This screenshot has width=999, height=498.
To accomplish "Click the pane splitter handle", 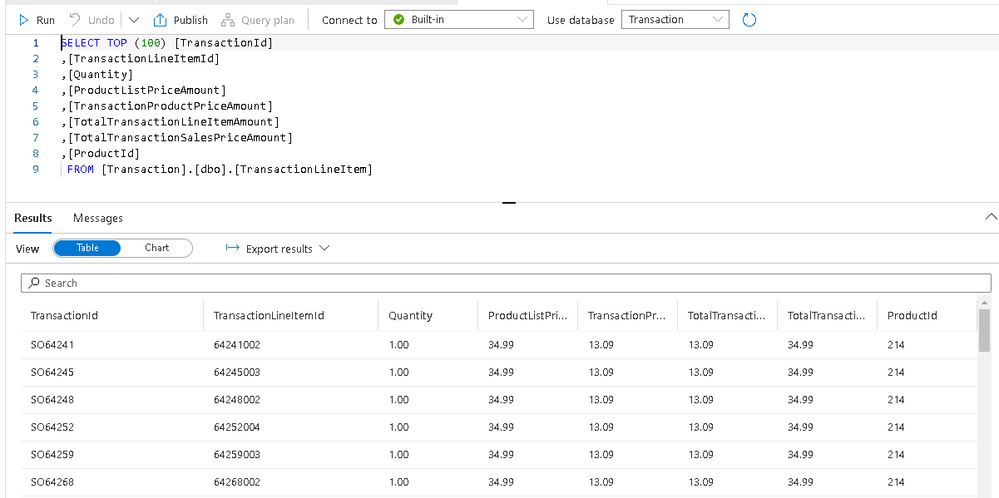I will click(508, 203).
